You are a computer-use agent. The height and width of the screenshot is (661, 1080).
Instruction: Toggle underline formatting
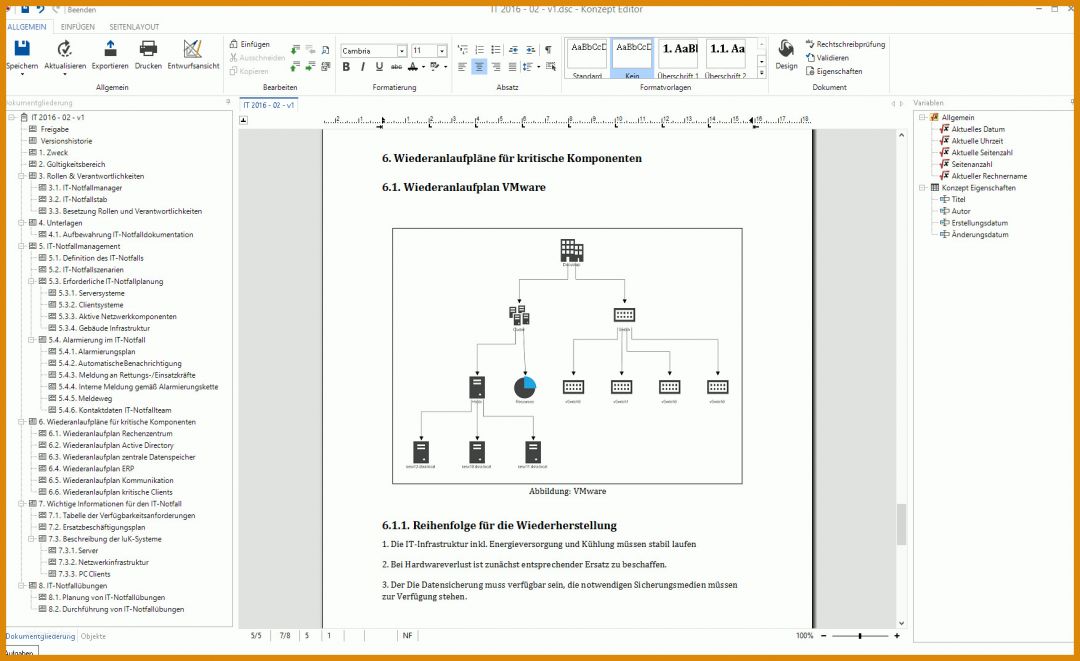pyautogui.click(x=379, y=67)
